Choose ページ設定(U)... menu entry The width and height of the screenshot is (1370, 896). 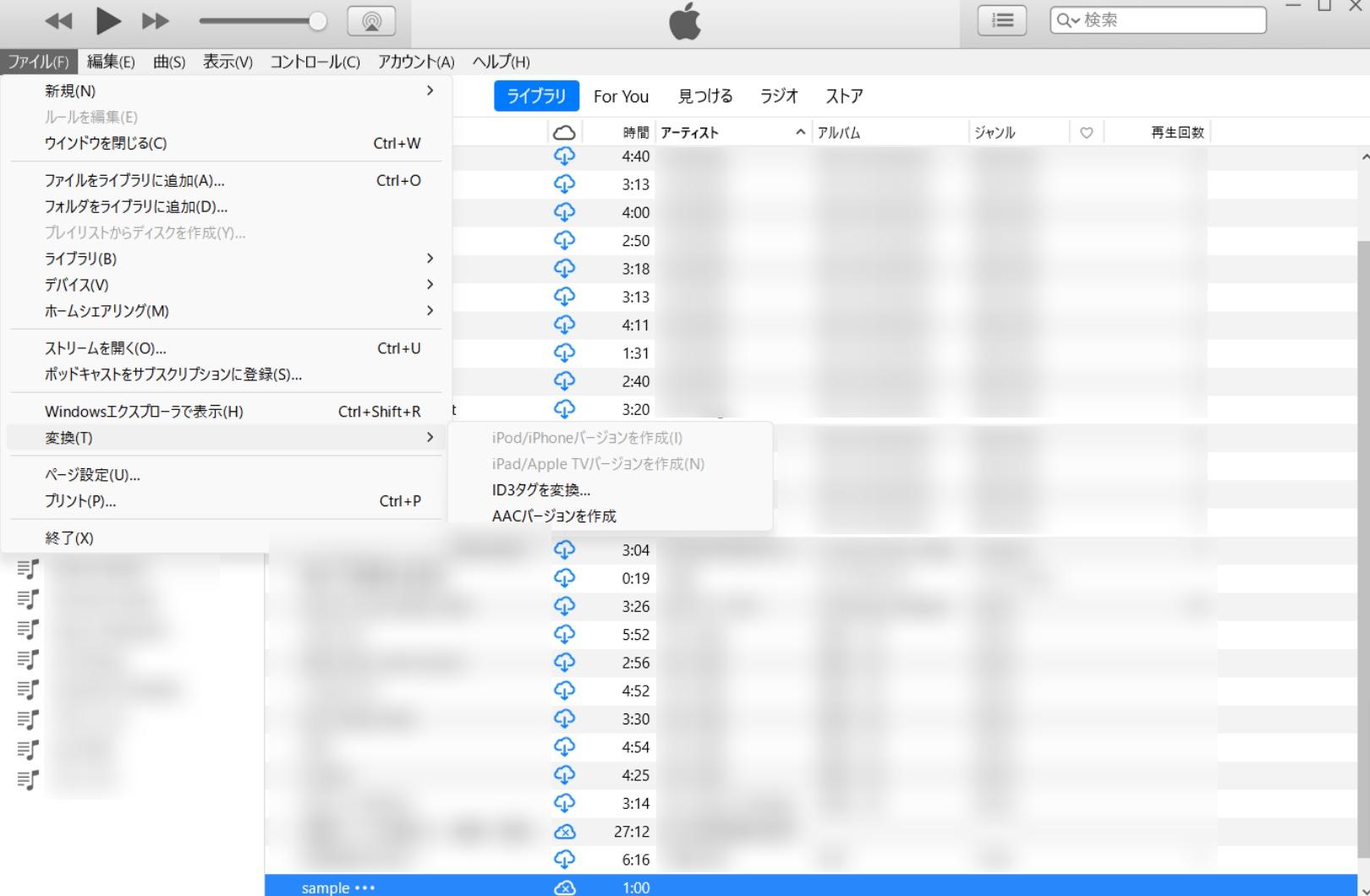[x=227, y=475]
